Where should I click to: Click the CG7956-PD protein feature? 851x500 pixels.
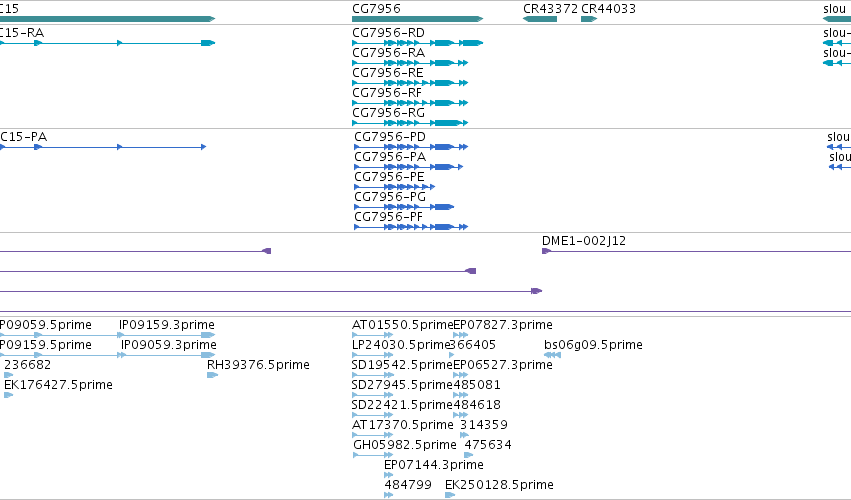(411, 147)
